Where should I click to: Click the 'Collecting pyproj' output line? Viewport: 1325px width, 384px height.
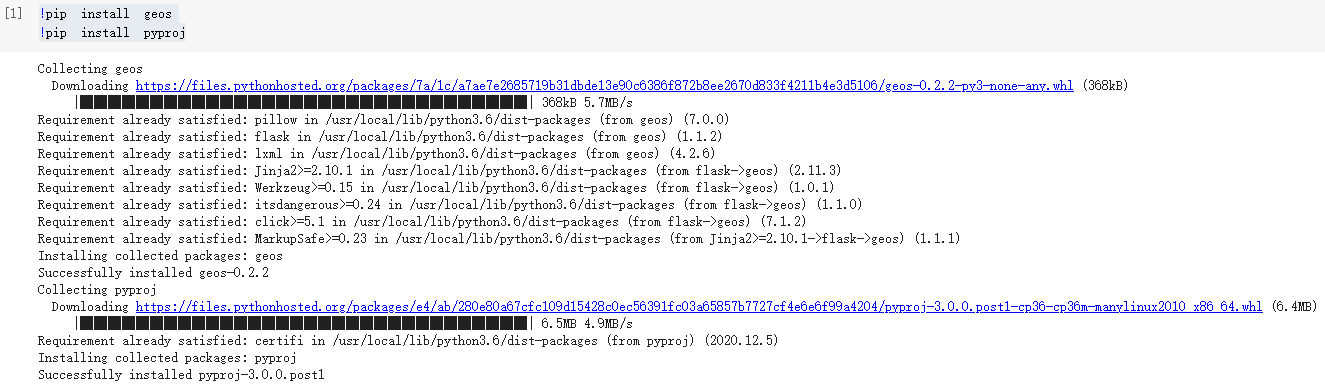[97, 290]
